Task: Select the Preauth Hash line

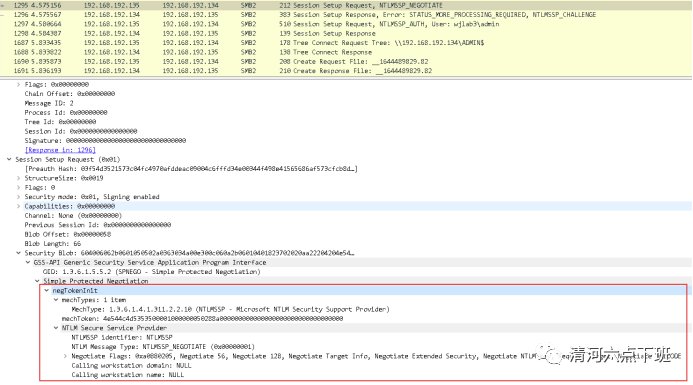Action: 191,169
